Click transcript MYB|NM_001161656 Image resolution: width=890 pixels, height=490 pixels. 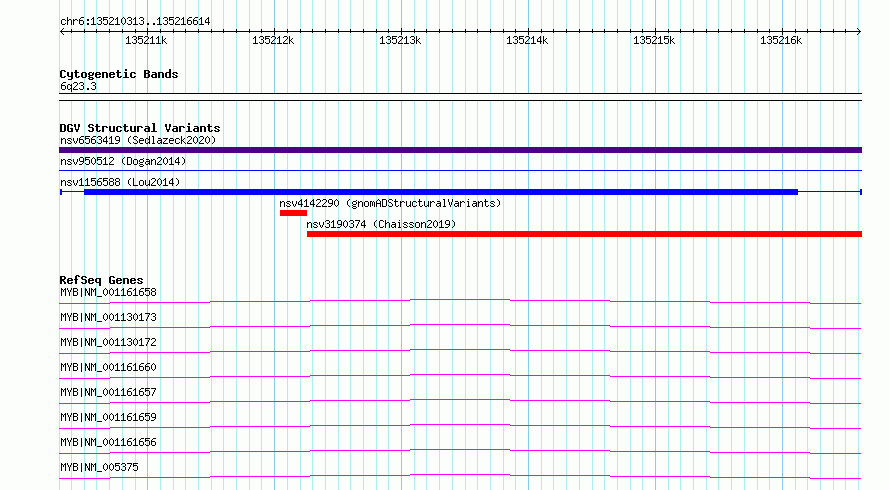point(108,442)
